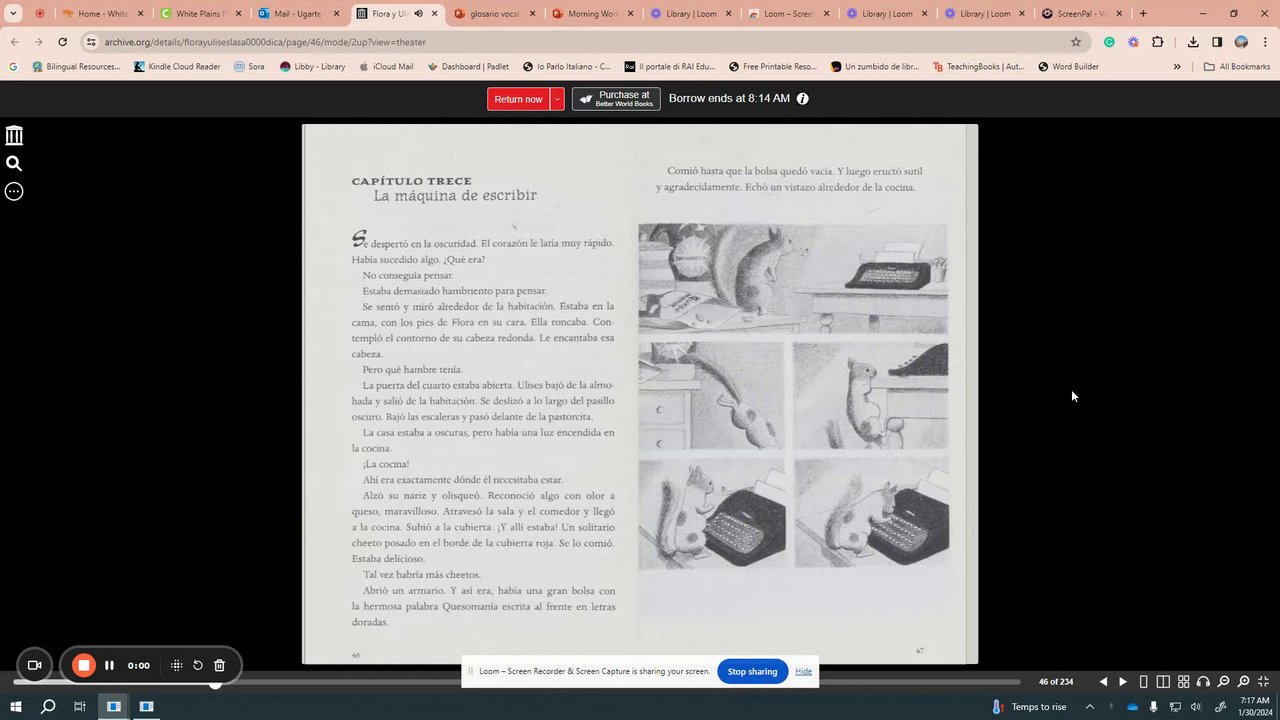Click Purchase at Better World Books
Viewport: 1280px width, 720px height.
coord(616,99)
